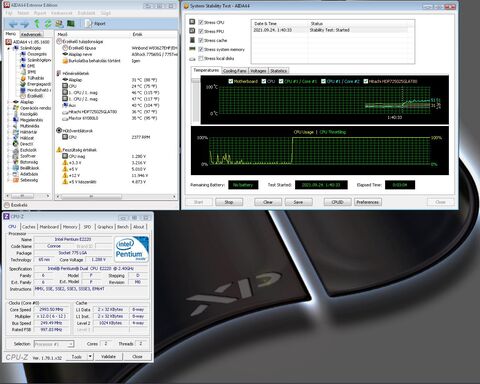The image size is (480, 384).
Task: Toggle CPU #1 / Core #2 graph checkbox
Action: [x=323, y=81]
